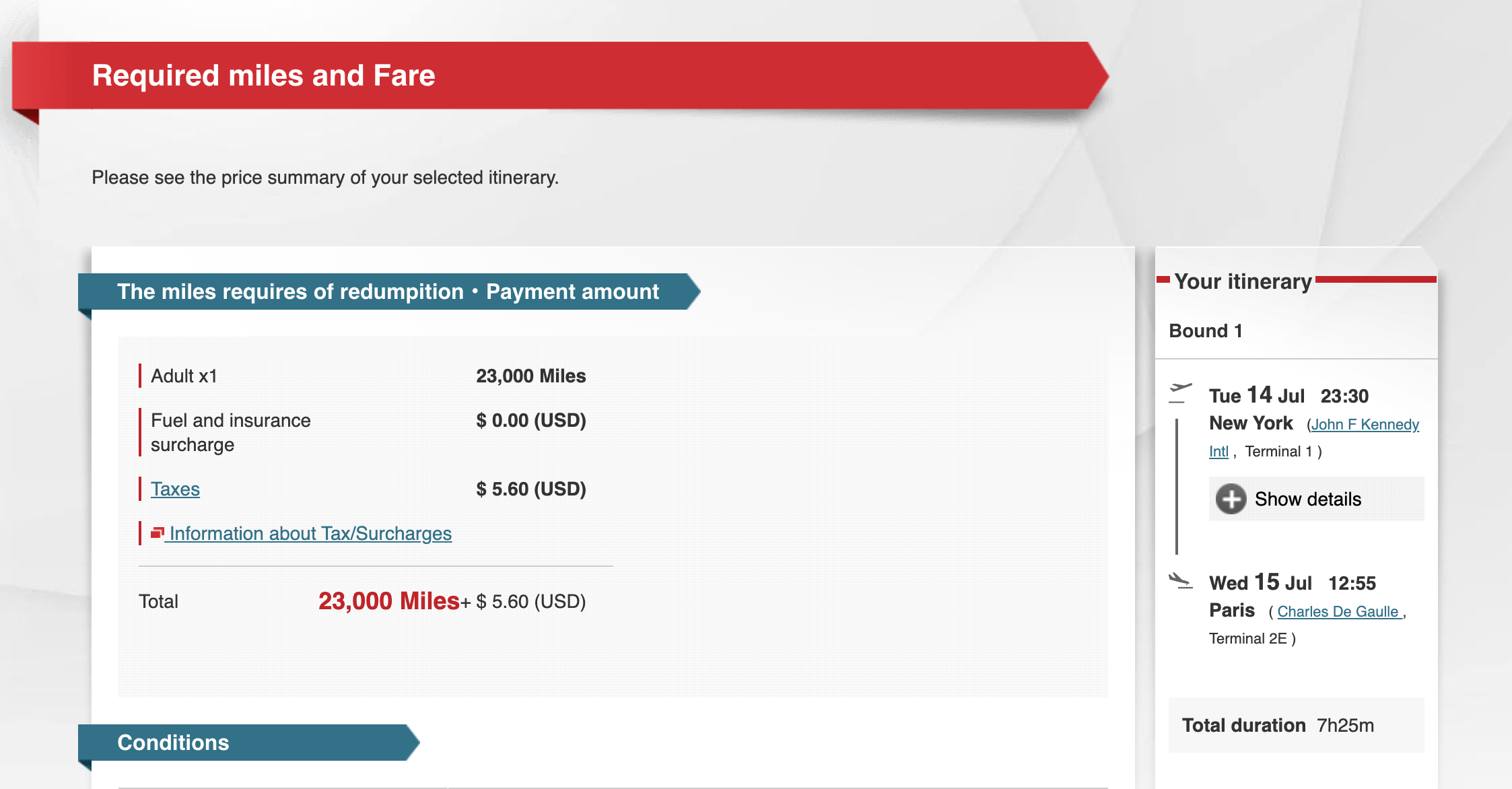This screenshot has width=1512, height=789.
Task: Click the red vertical bar beside Taxes
Action: tap(140, 489)
